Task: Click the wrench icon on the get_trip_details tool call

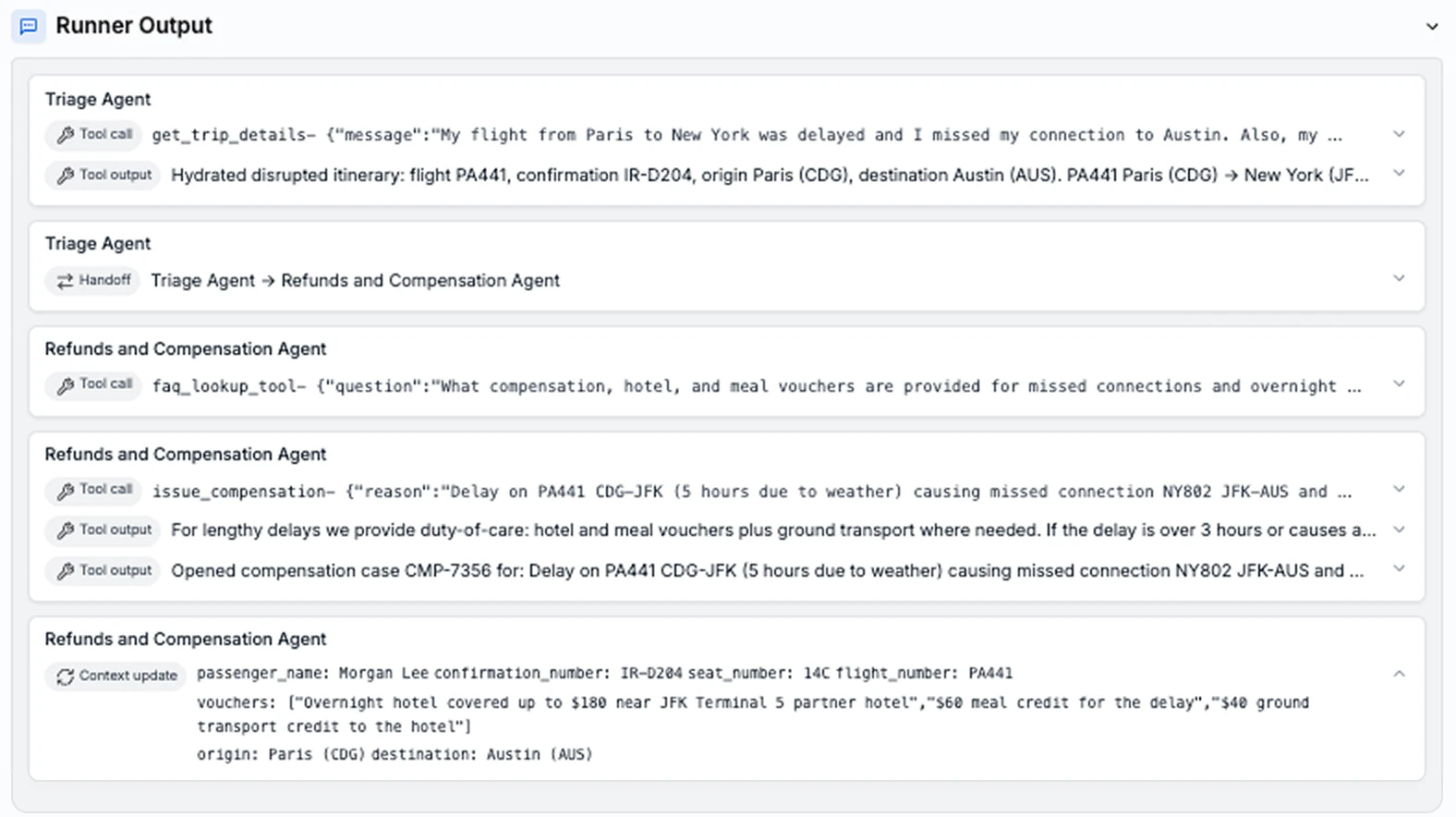Action: (65, 134)
